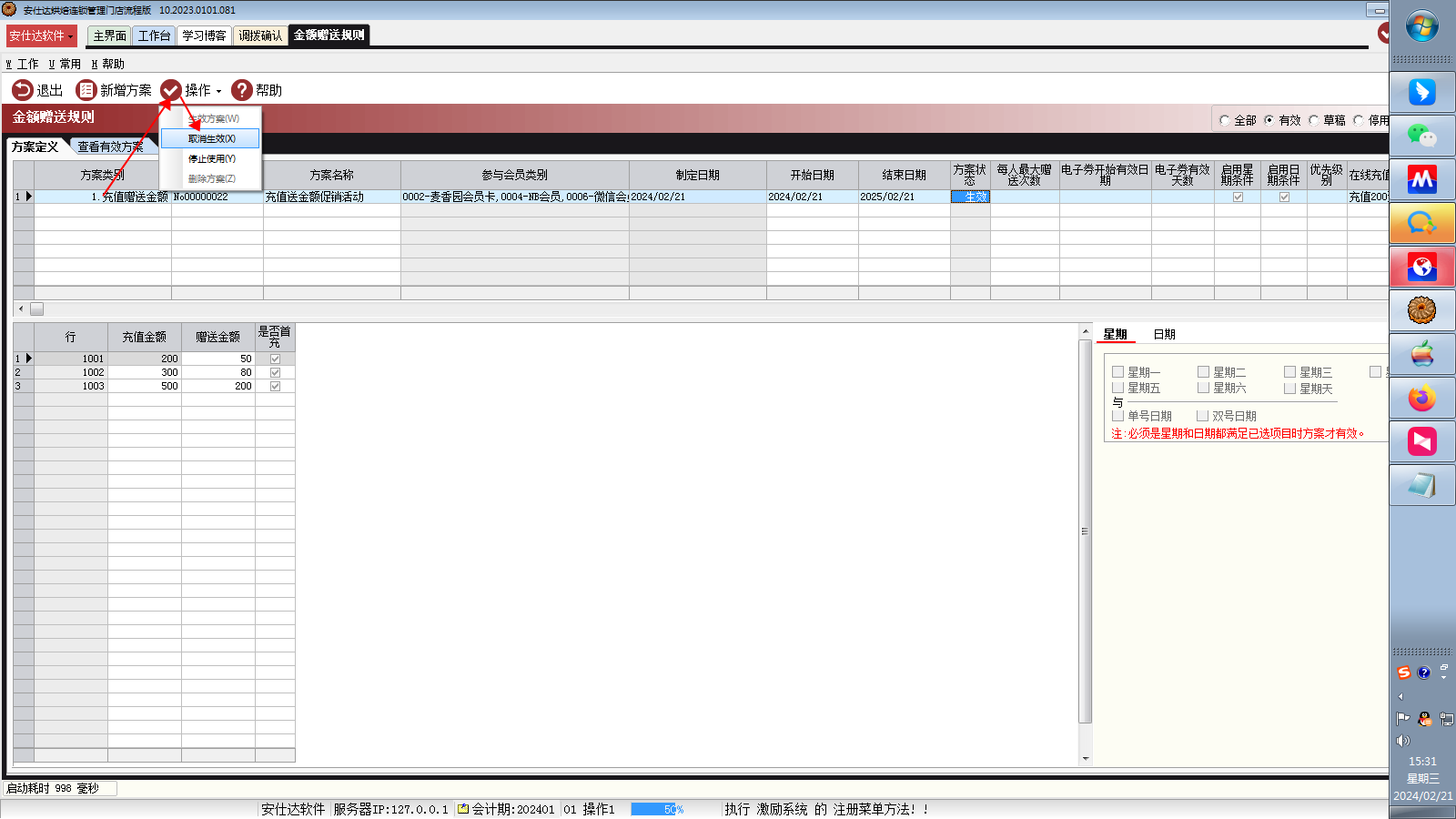Click the blue help tray icon
This screenshot has height=819, width=1456.
(1424, 672)
